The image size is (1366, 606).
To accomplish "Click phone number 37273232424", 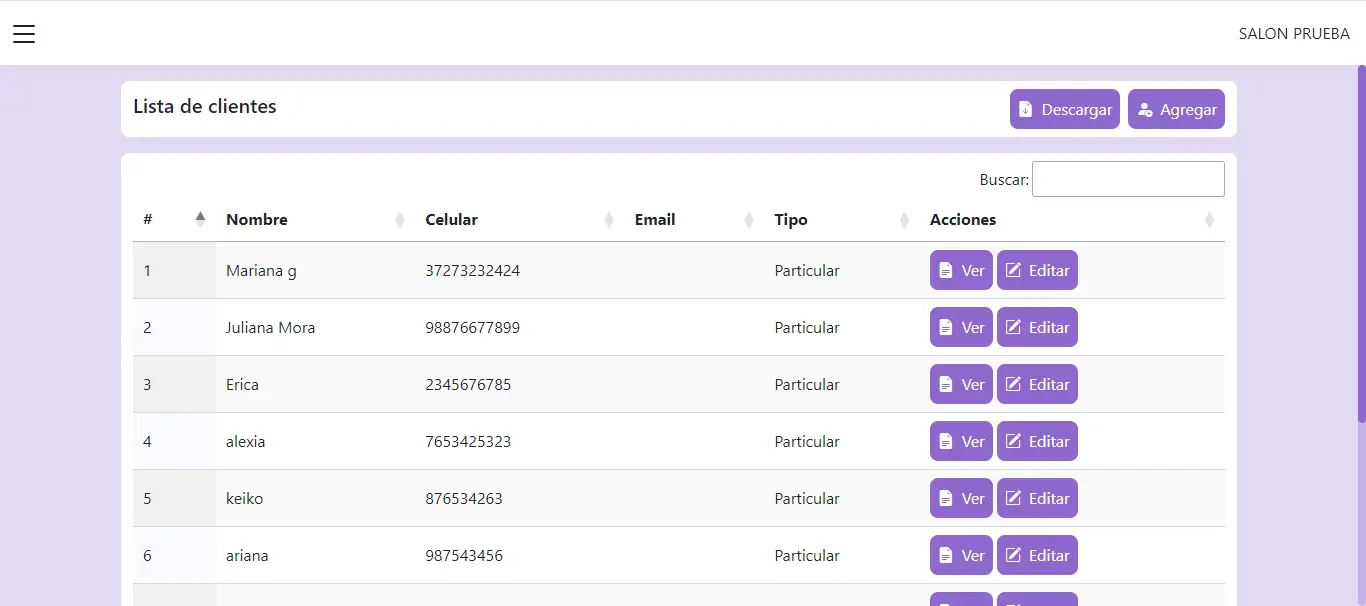I will click(x=472, y=271).
